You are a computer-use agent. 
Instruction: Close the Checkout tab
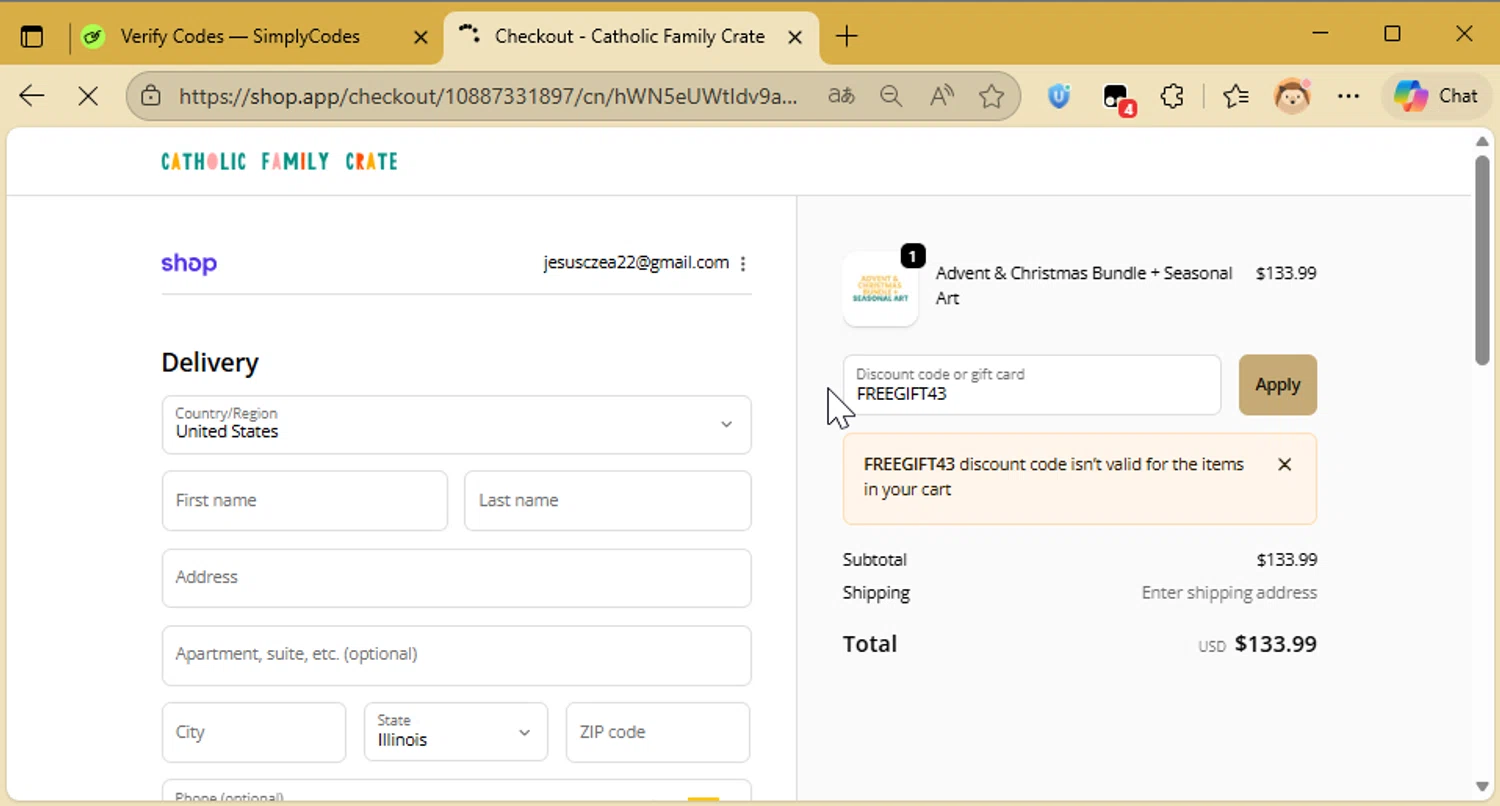tap(795, 37)
